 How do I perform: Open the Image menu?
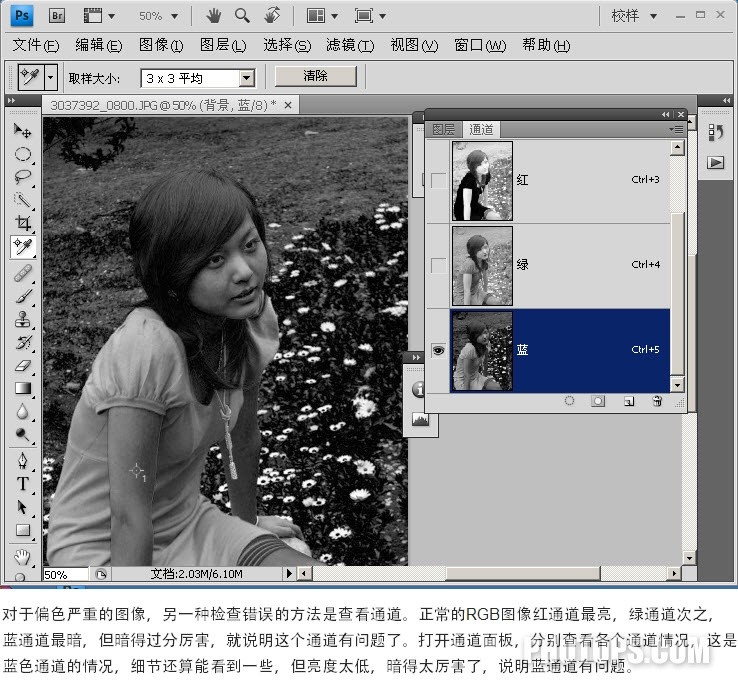click(161, 45)
